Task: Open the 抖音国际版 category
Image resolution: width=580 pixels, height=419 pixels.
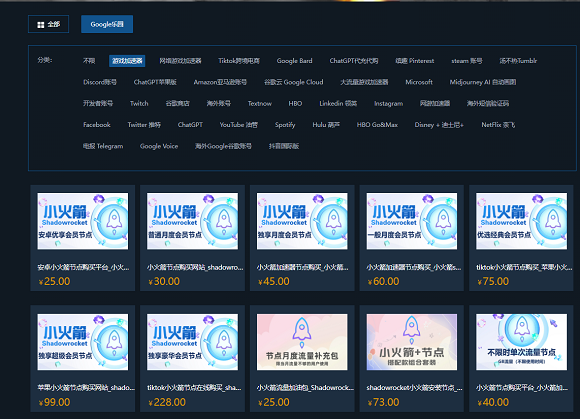Action: 284,146
